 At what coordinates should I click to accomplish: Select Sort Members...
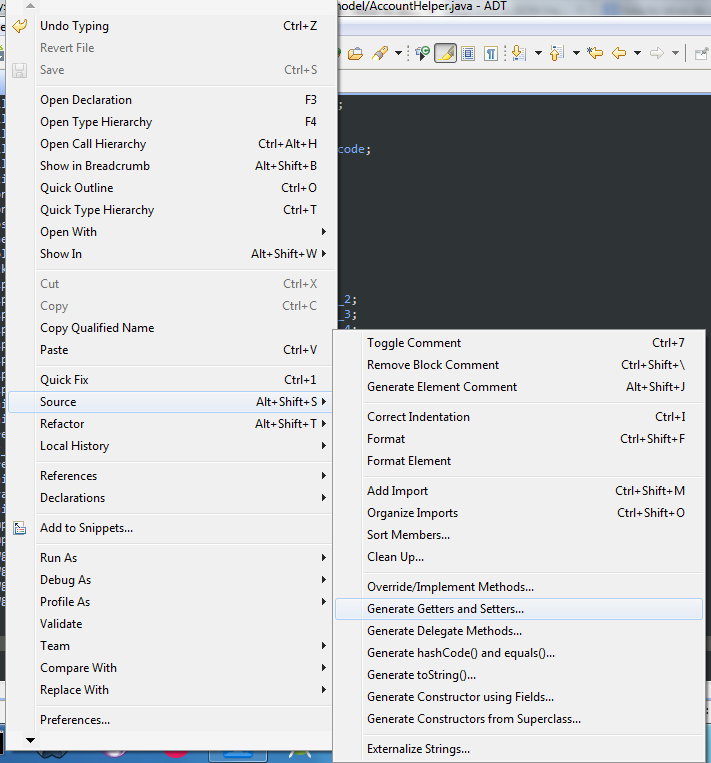[519, 535]
